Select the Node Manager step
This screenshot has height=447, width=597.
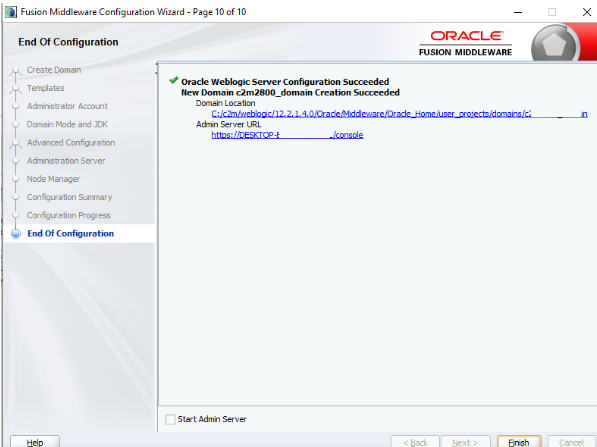coord(53,179)
